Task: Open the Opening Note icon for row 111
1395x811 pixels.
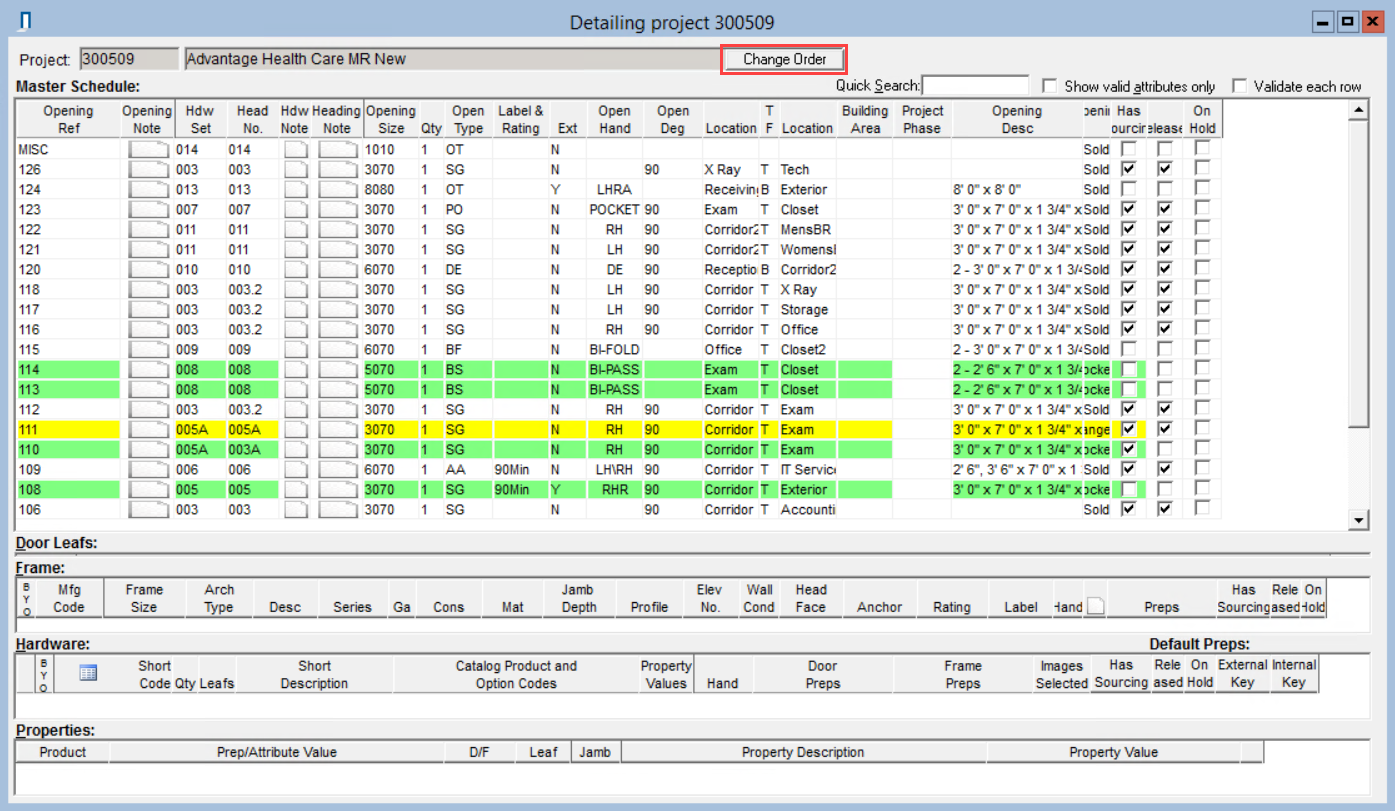Action: tap(148, 430)
